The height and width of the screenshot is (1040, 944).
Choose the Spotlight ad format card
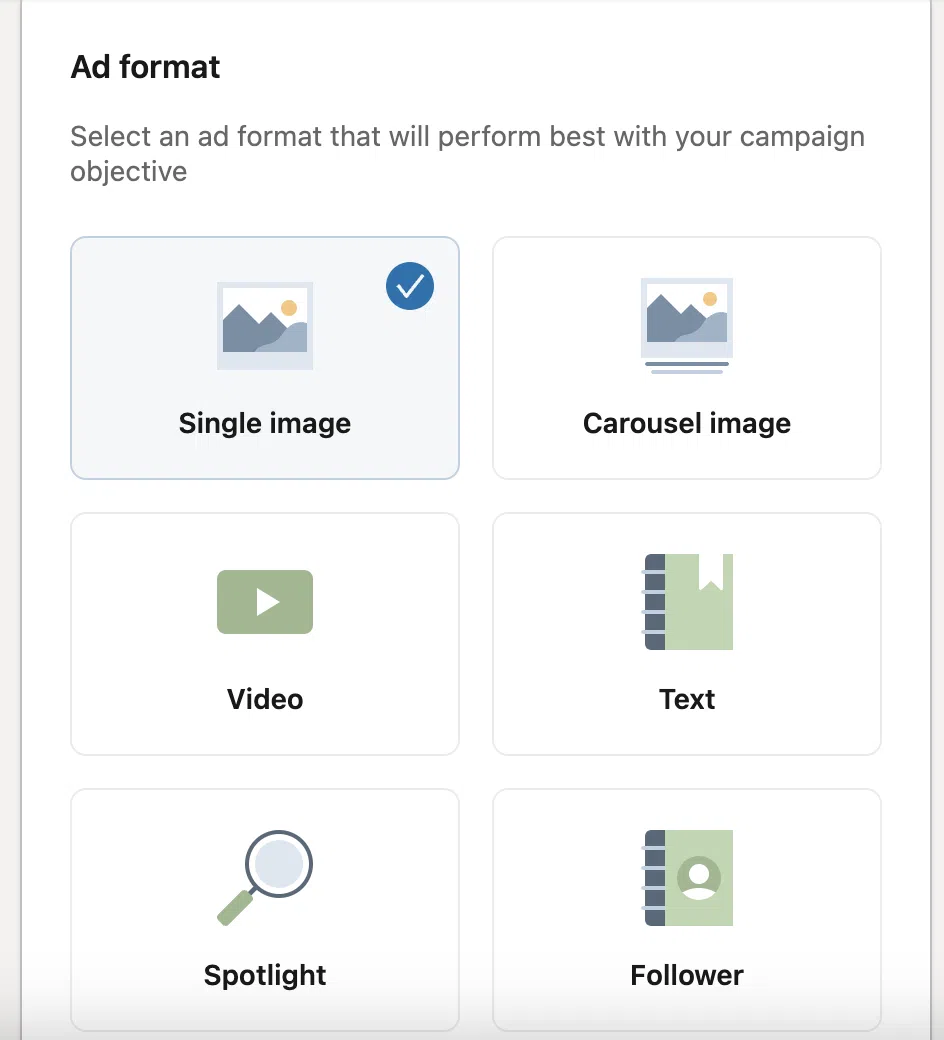point(265,909)
